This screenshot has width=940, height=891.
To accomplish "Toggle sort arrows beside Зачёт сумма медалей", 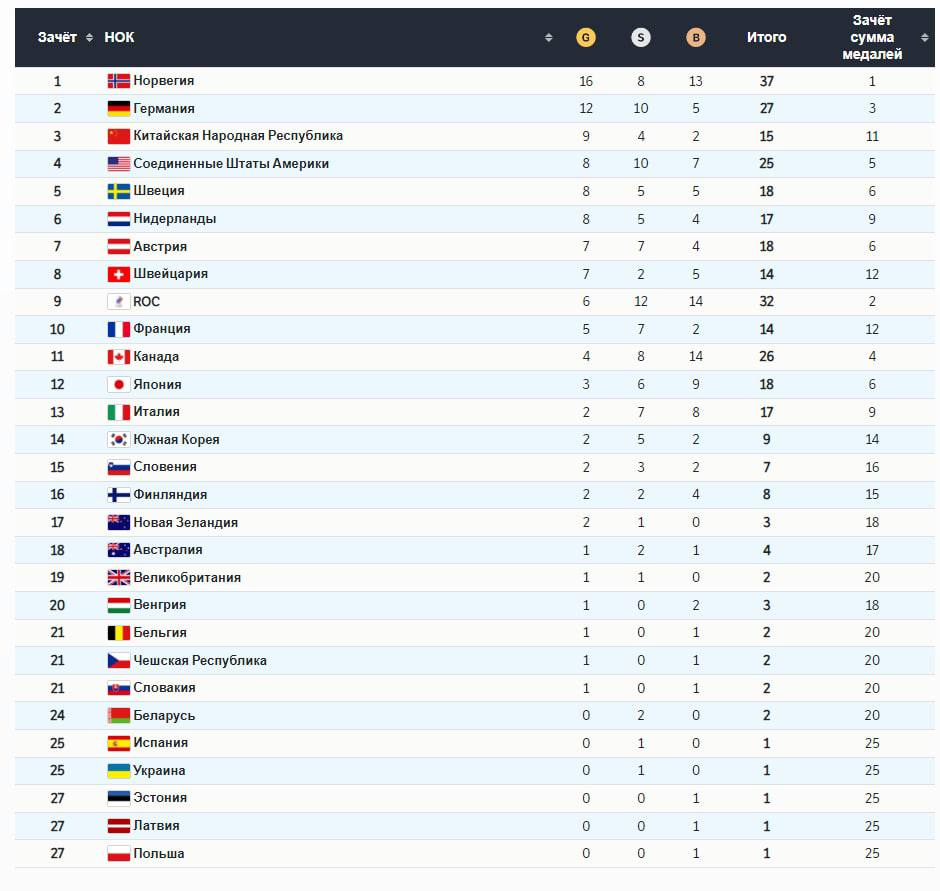I will [925, 38].
